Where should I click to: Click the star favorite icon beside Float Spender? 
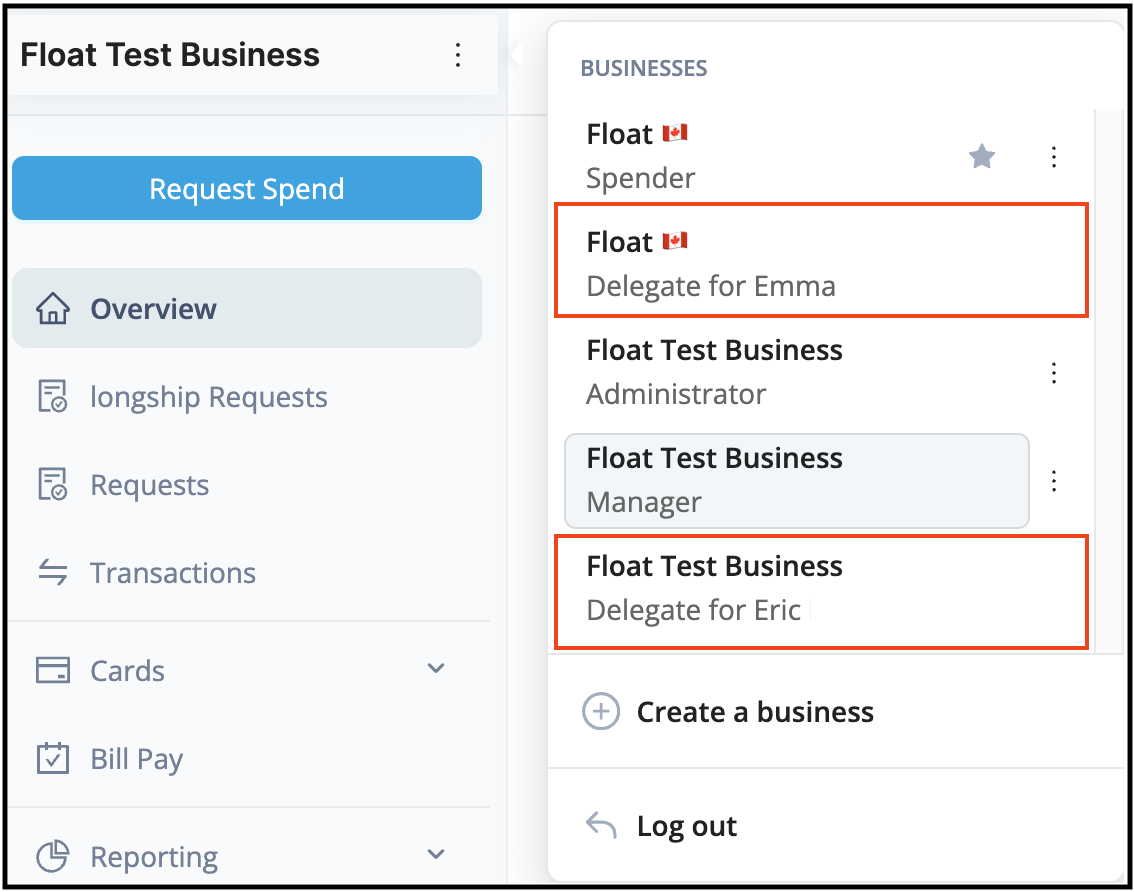pos(982,157)
